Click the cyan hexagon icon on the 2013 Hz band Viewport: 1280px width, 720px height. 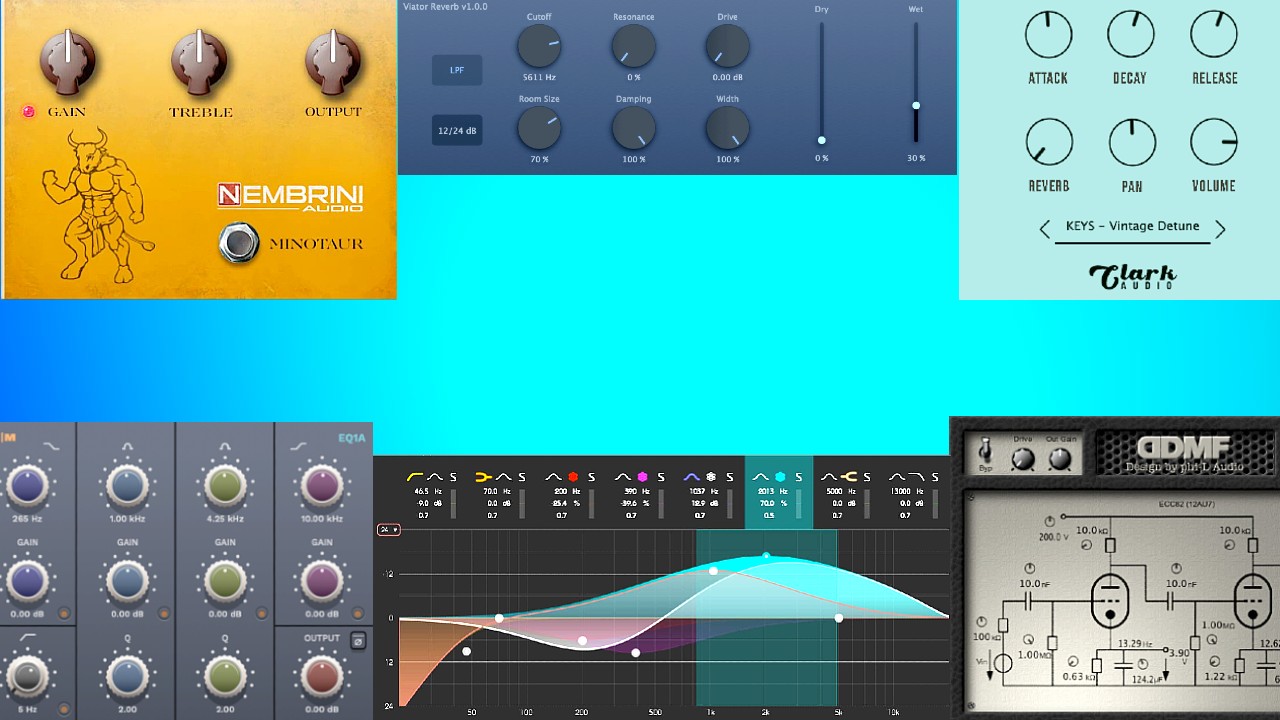781,476
